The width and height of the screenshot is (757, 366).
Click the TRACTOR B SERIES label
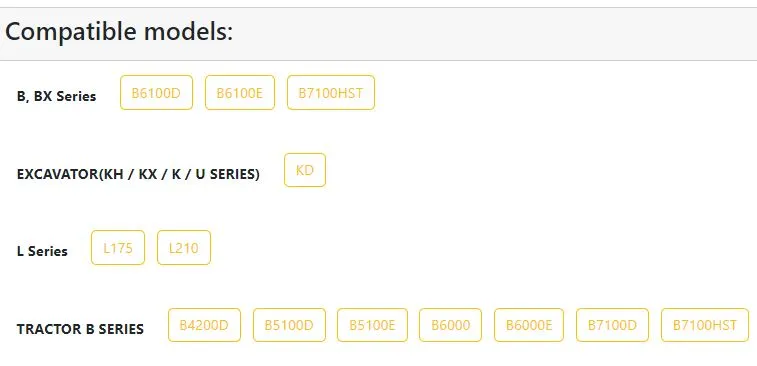(x=80, y=329)
